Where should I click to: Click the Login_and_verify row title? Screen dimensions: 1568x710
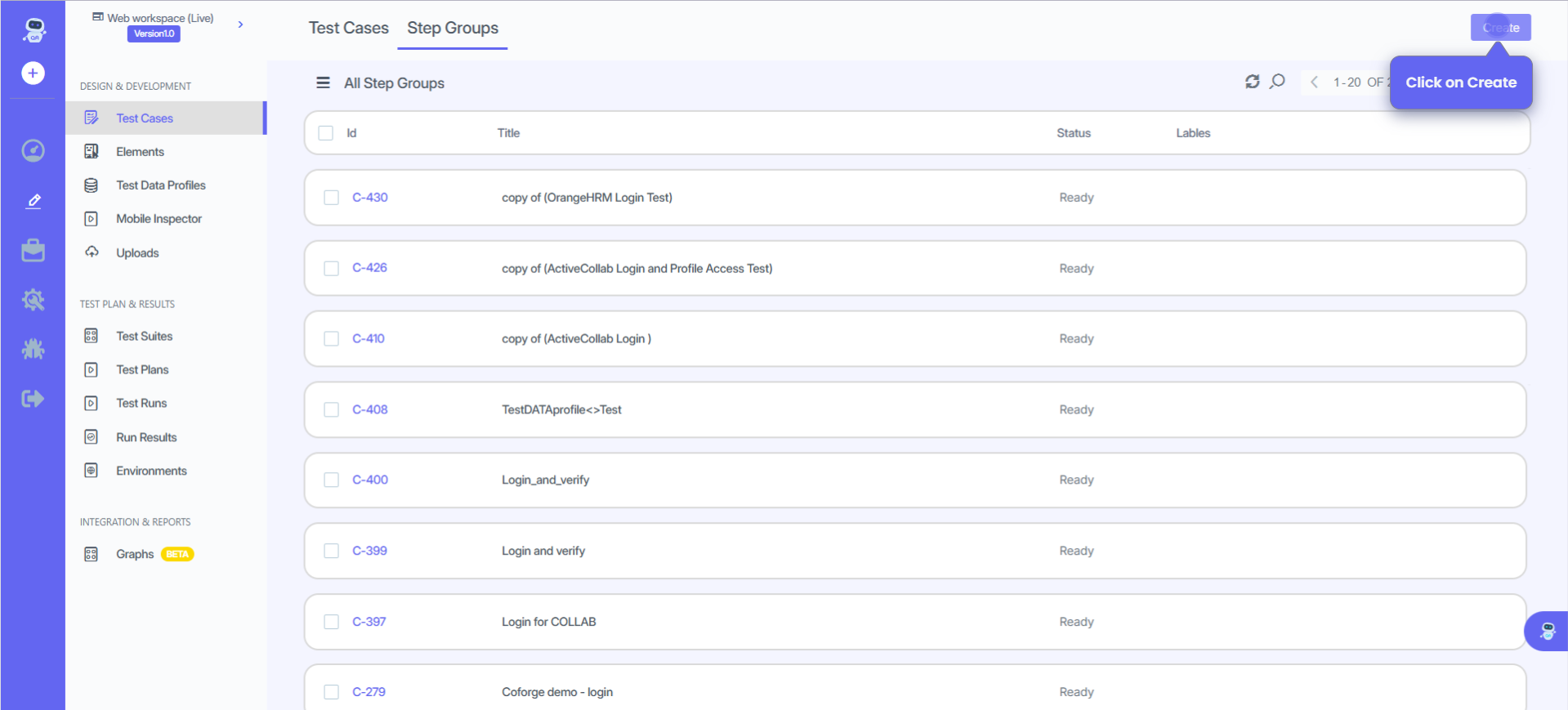(545, 480)
